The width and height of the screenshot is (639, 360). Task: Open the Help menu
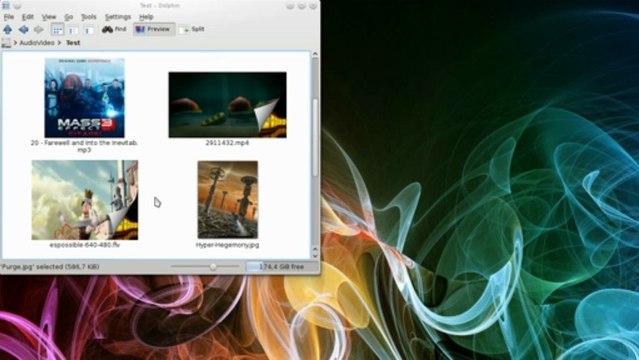tap(146, 17)
